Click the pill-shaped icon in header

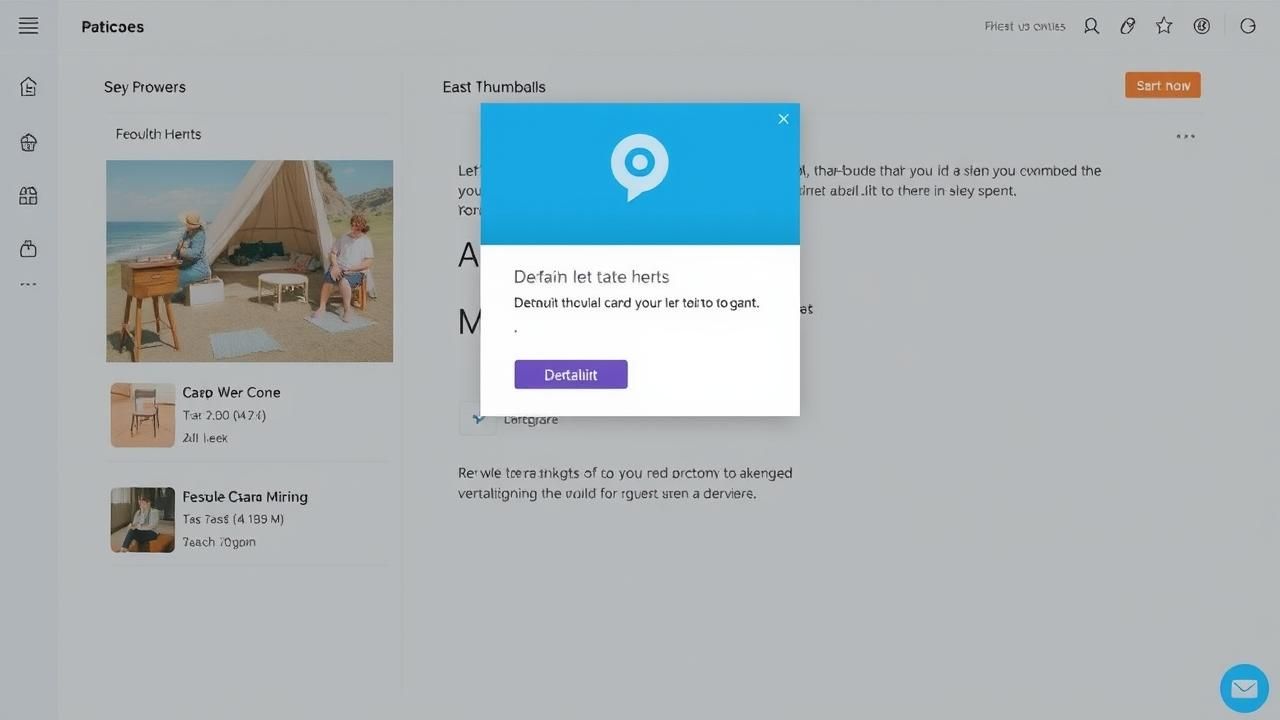(1128, 27)
